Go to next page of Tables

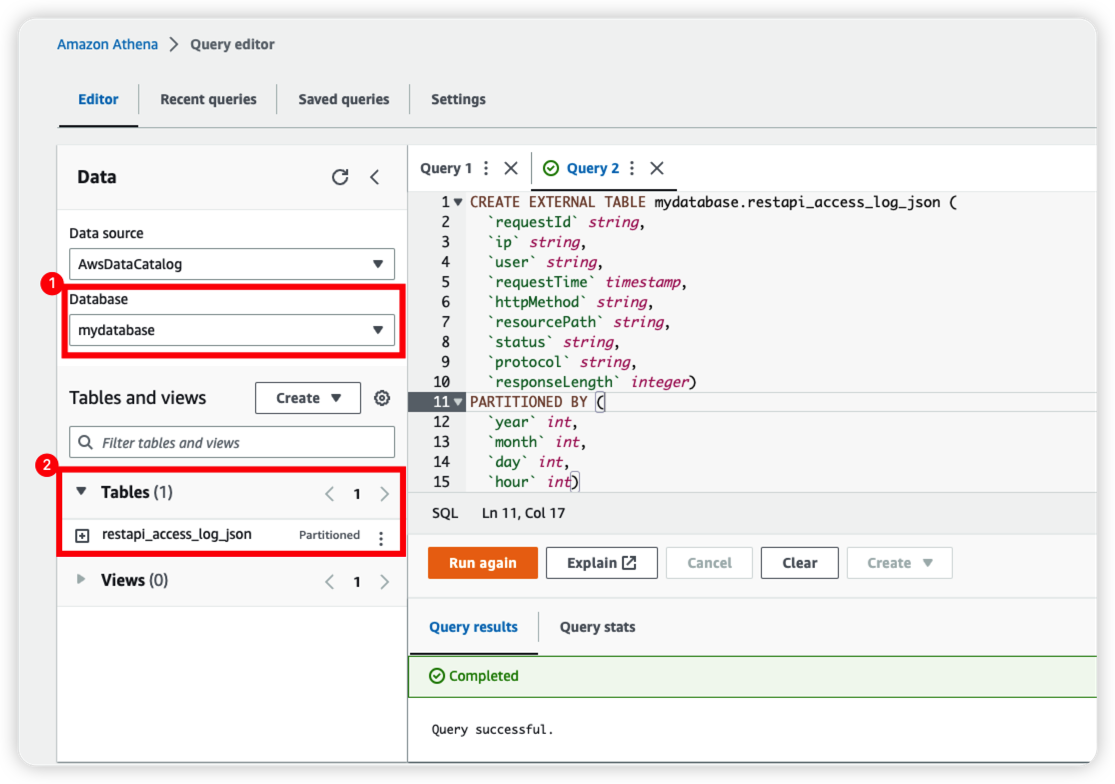click(385, 494)
